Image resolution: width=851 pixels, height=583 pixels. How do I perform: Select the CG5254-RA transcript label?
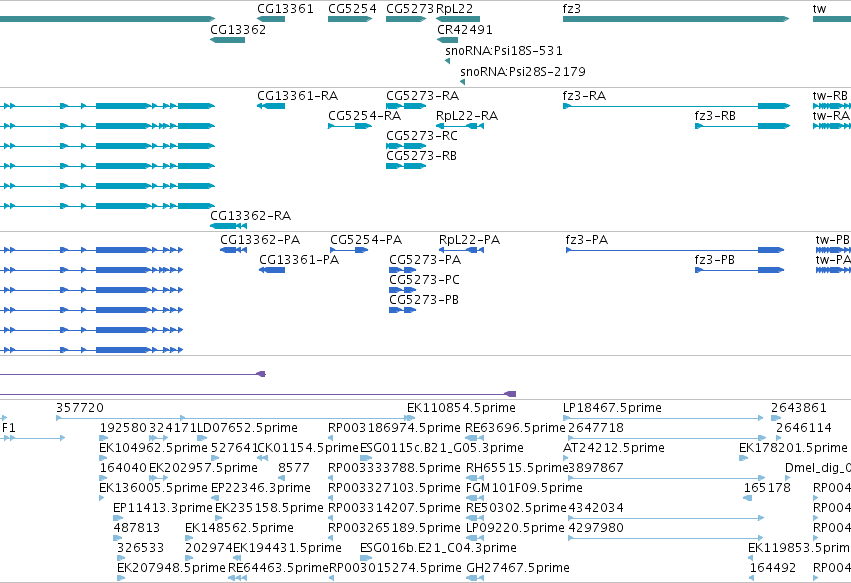[364, 116]
